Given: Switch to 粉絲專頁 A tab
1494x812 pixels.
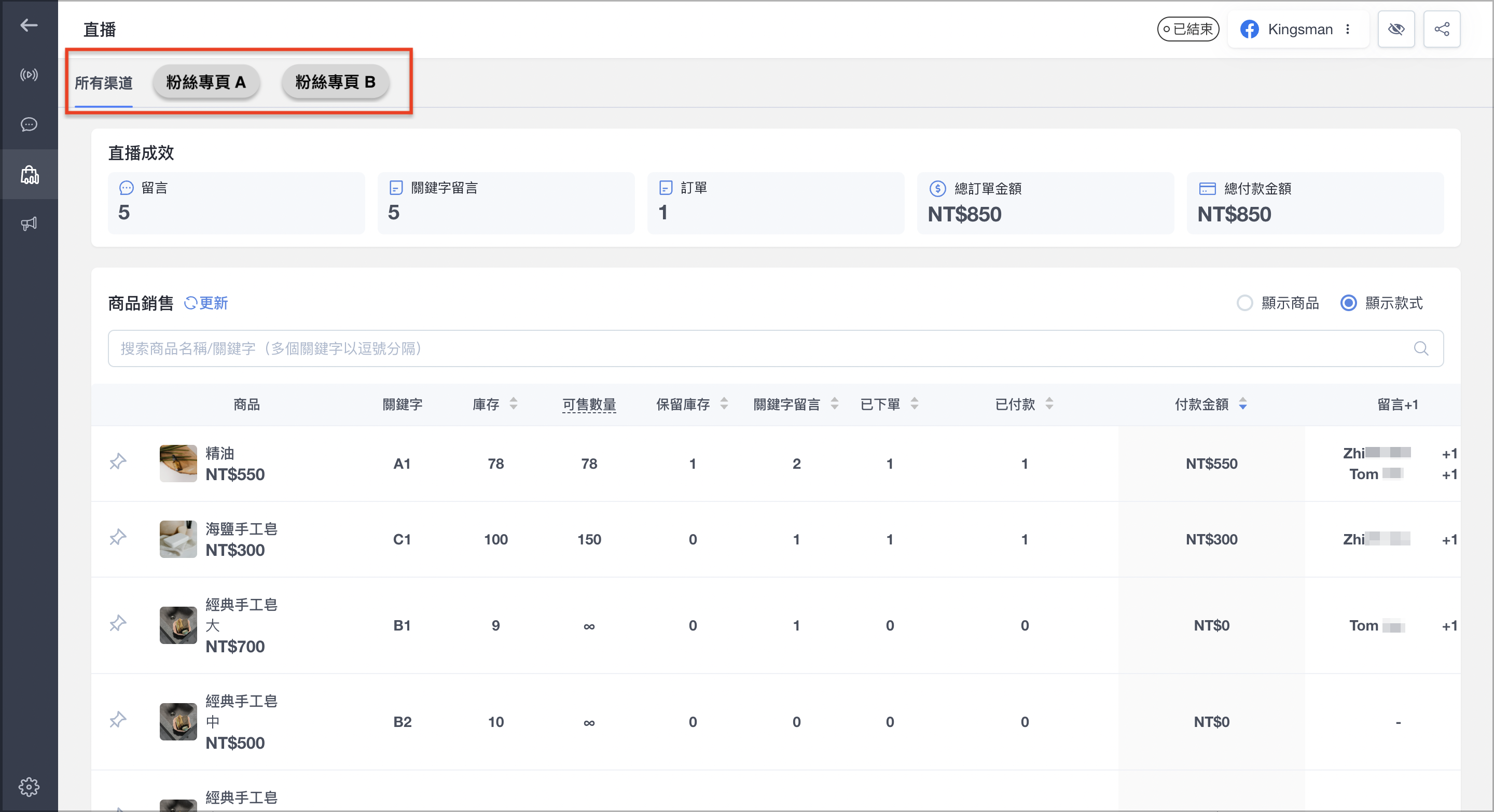Looking at the screenshot, I should pos(206,82).
